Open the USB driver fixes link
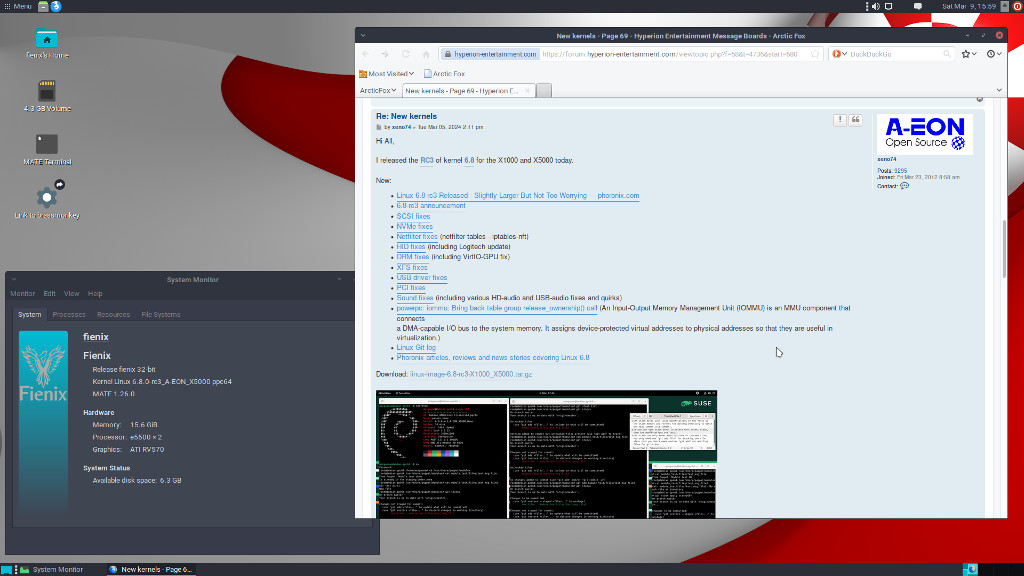Screen dimensions: 1024x576 pyautogui.click(x=422, y=278)
